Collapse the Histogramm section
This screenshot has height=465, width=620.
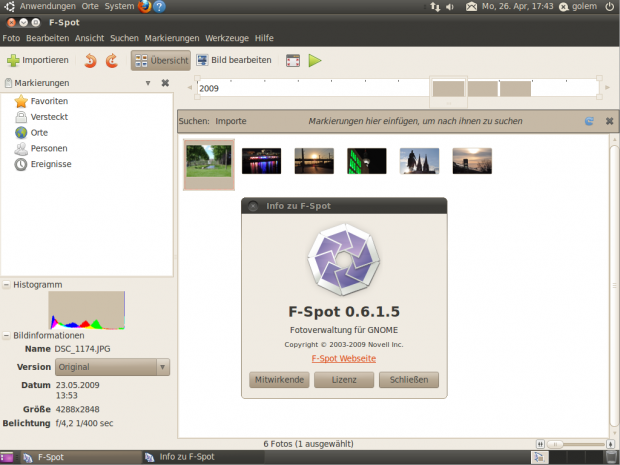tap(6, 285)
